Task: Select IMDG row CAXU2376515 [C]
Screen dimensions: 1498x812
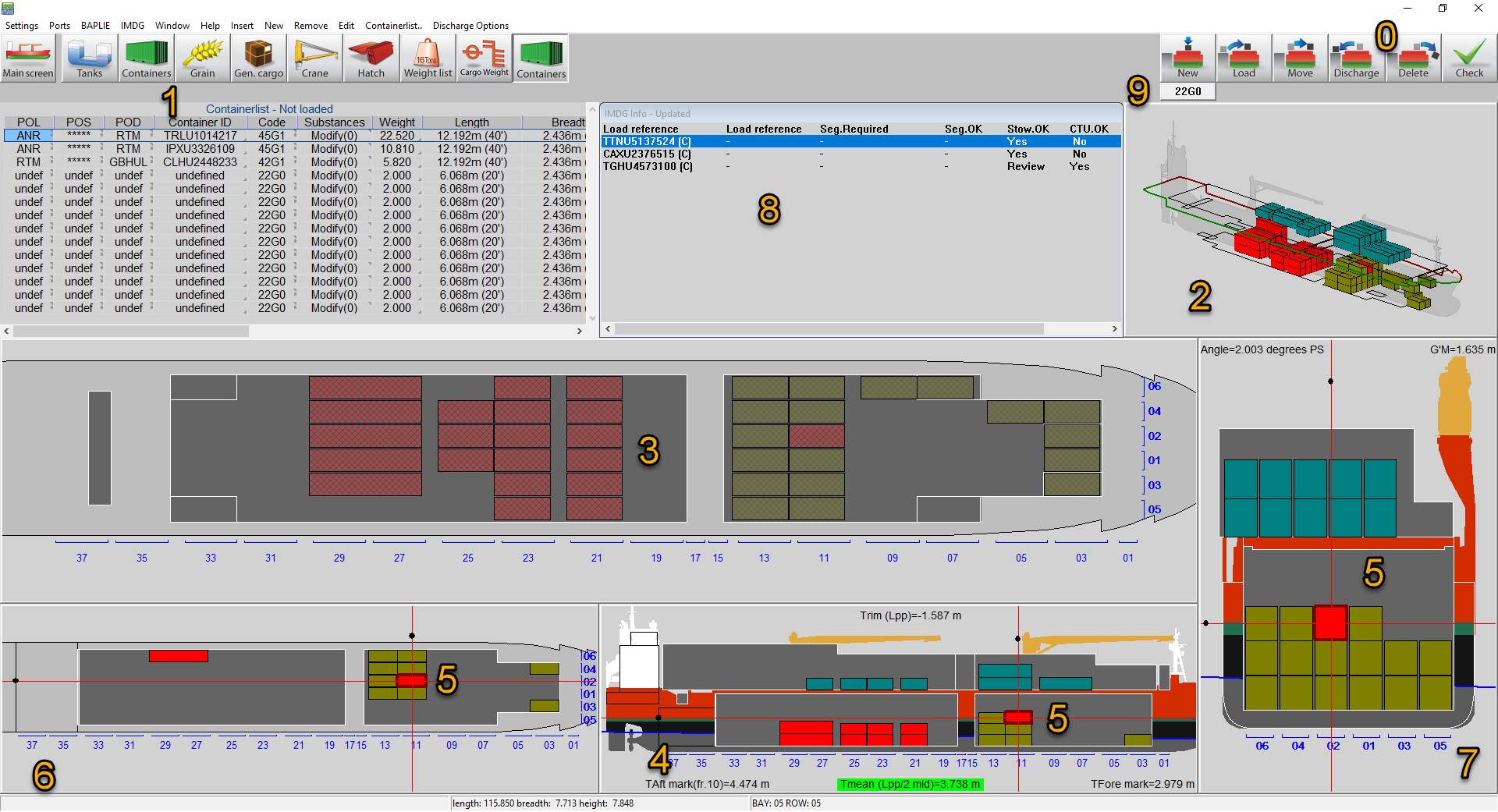Action: tap(861, 154)
